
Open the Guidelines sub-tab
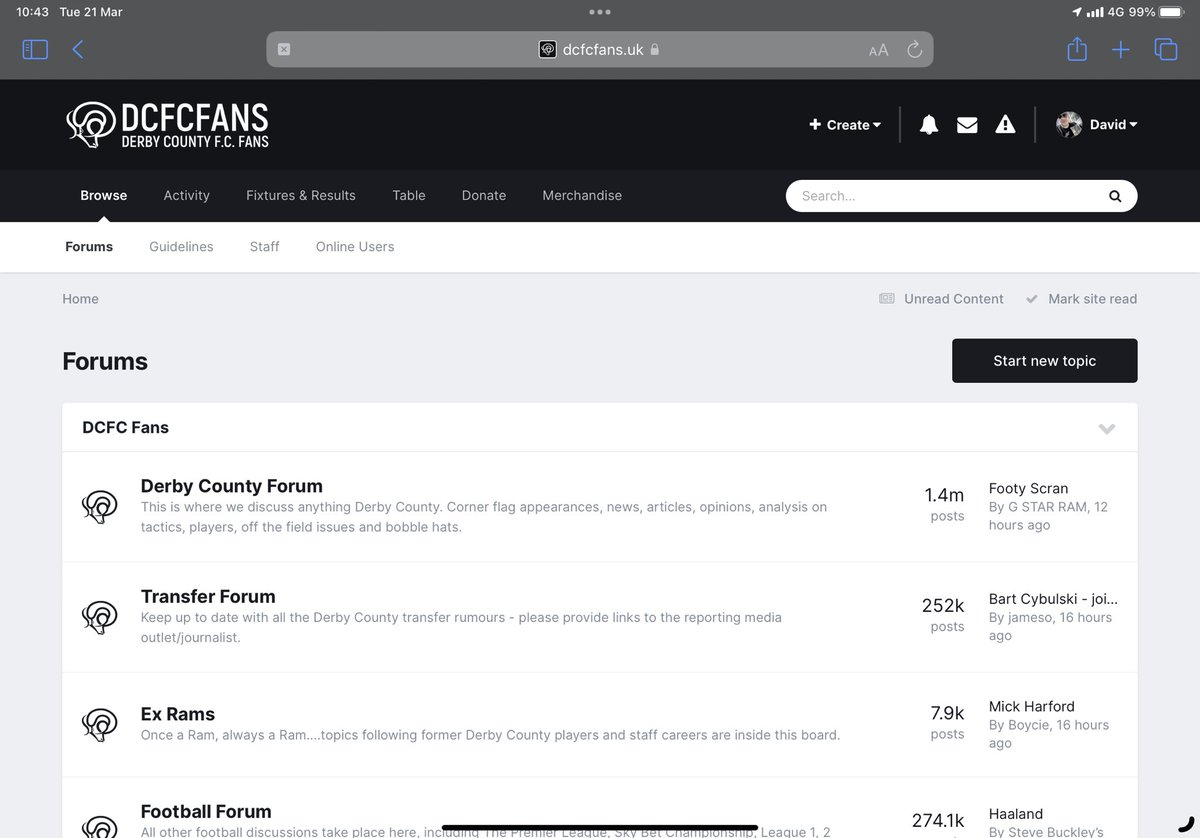pyautogui.click(x=181, y=246)
